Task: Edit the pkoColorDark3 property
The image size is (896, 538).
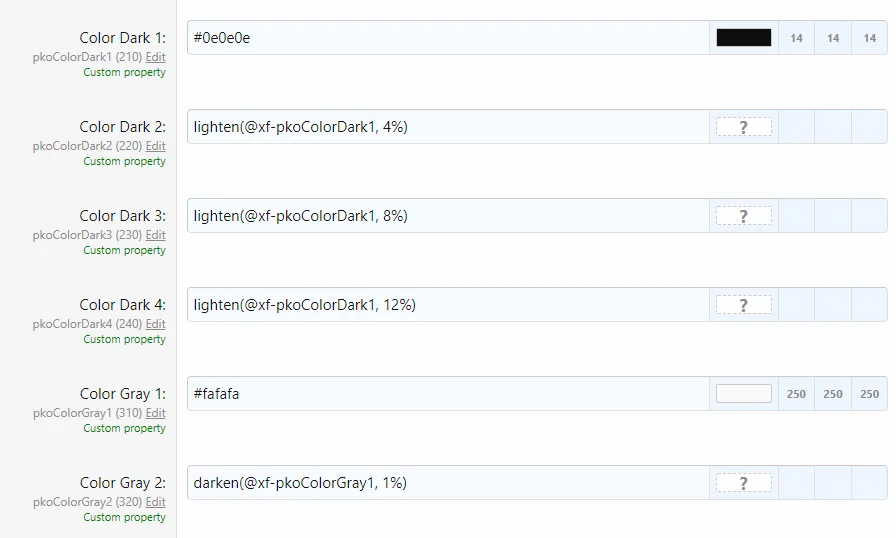Action: pos(155,235)
